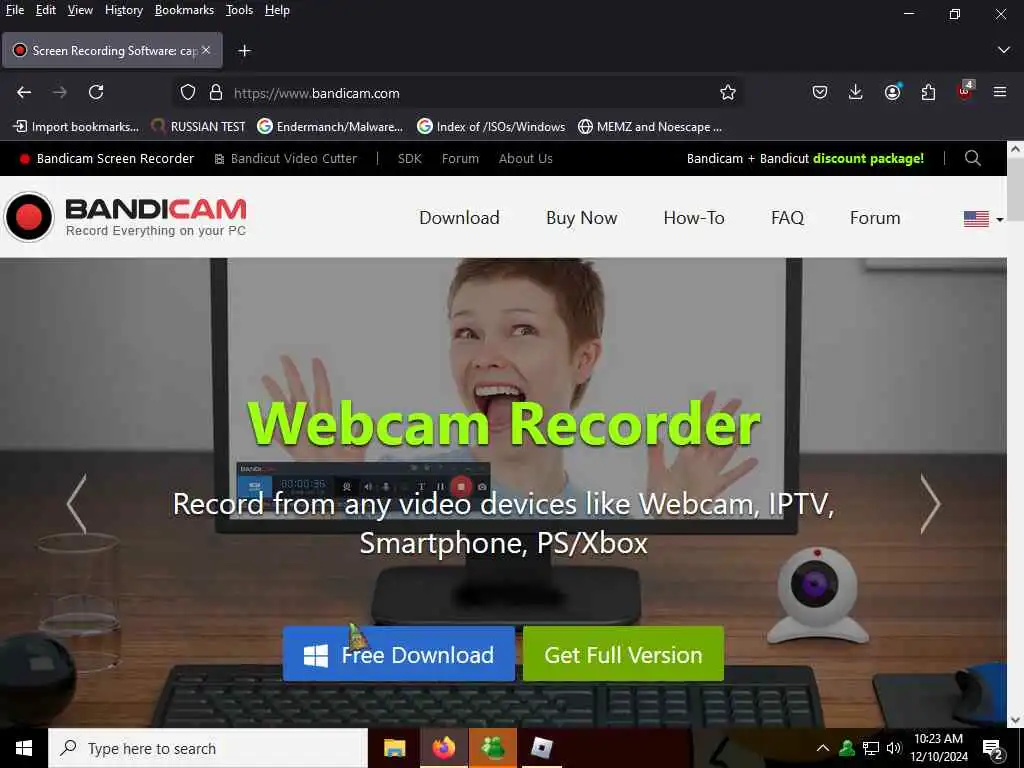Close the Screen Recording Software tab
Viewport: 1024px width, 768px height.
(x=206, y=50)
